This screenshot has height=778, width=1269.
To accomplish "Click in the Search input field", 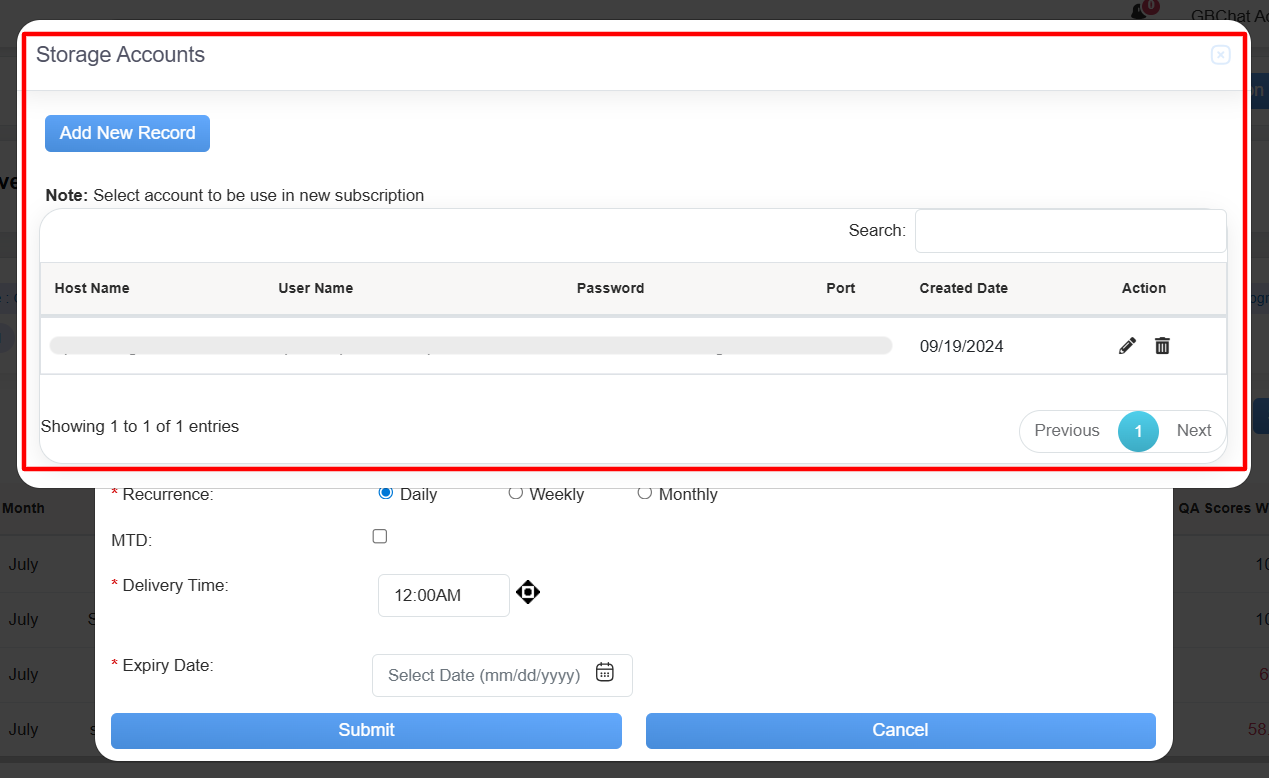I will pyautogui.click(x=1070, y=231).
